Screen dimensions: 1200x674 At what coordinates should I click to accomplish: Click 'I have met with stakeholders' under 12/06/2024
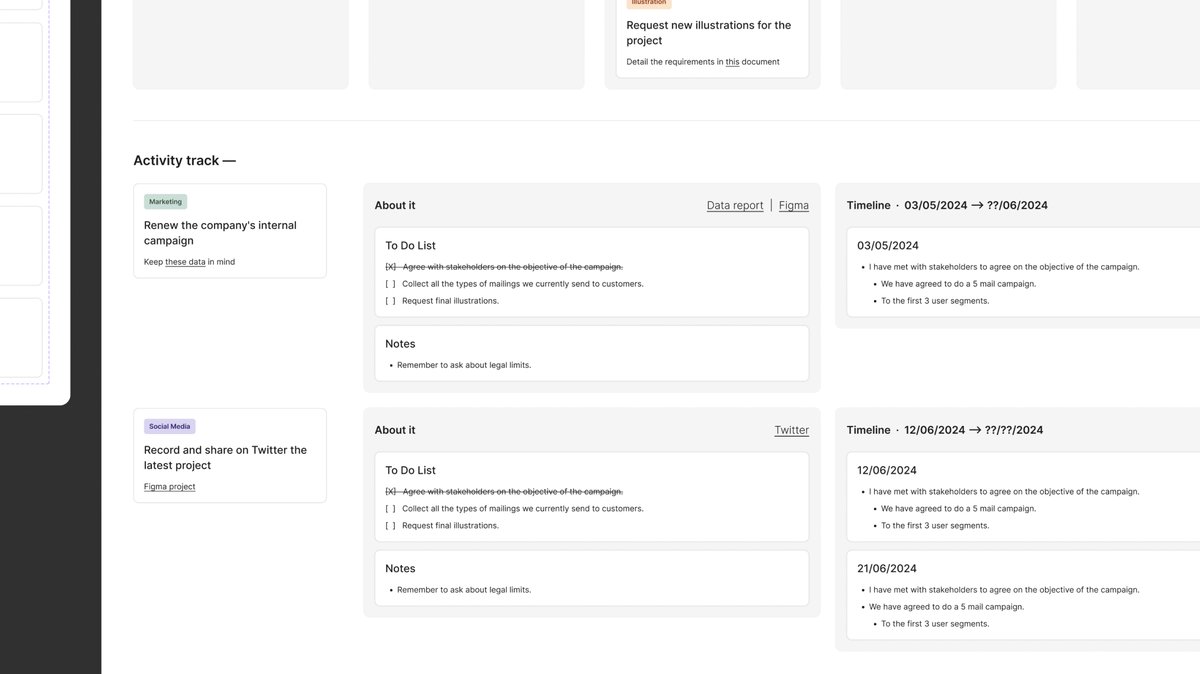pyautogui.click(x=1004, y=492)
